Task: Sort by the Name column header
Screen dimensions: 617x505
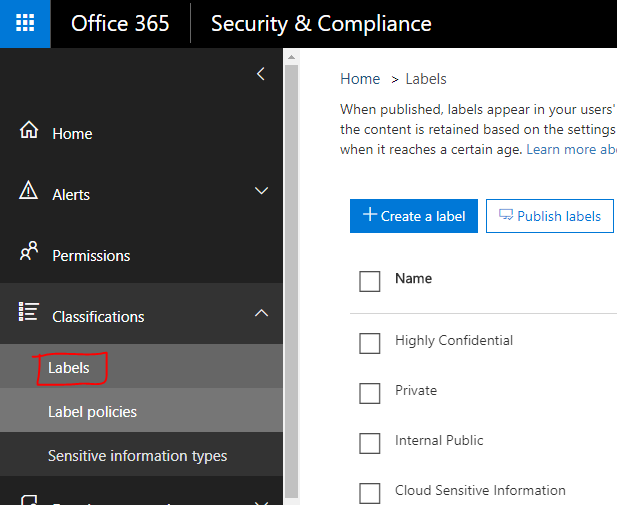Action: click(x=413, y=279)
